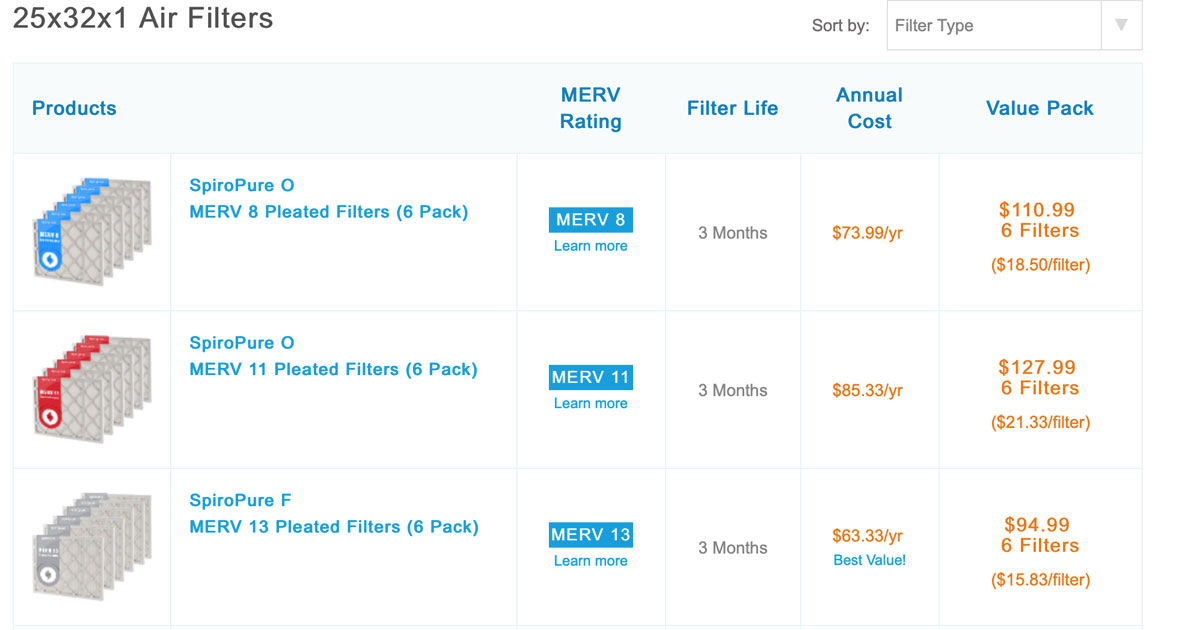Select the MERV 11 red filter pack image
The width and height of the screenshot is (1200, 630).
pyautogui.click(x=90, y=388)
